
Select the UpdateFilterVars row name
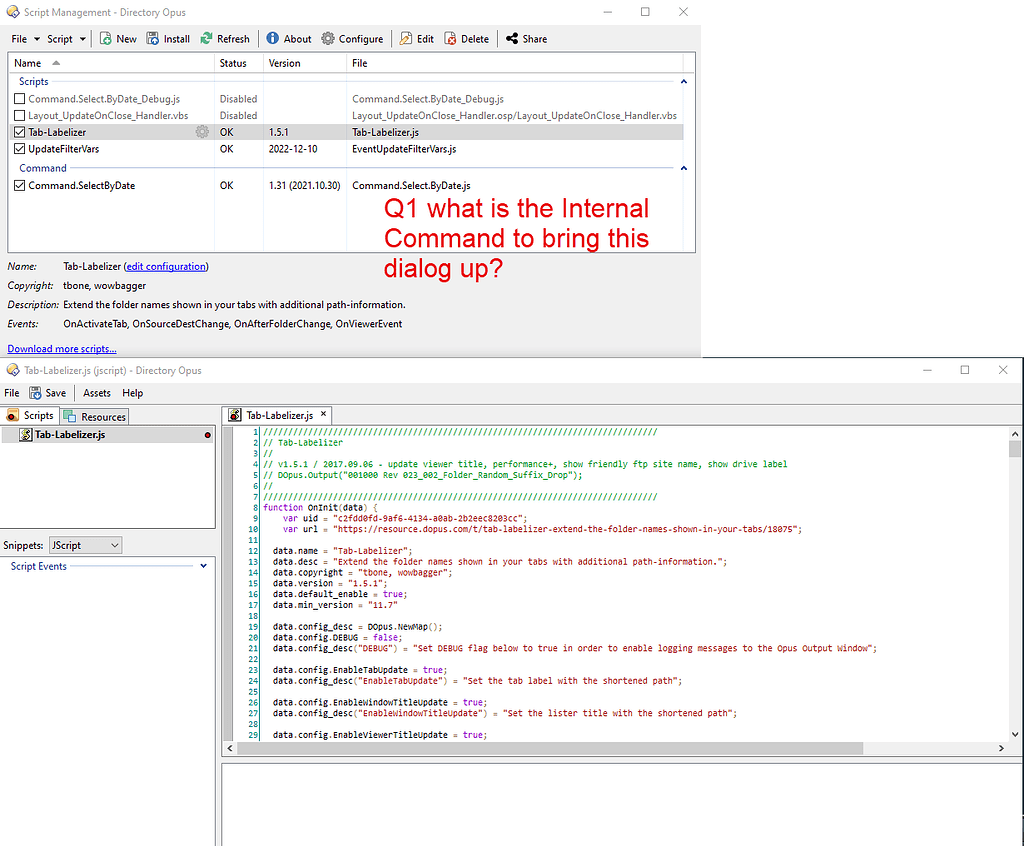(63, 149)
